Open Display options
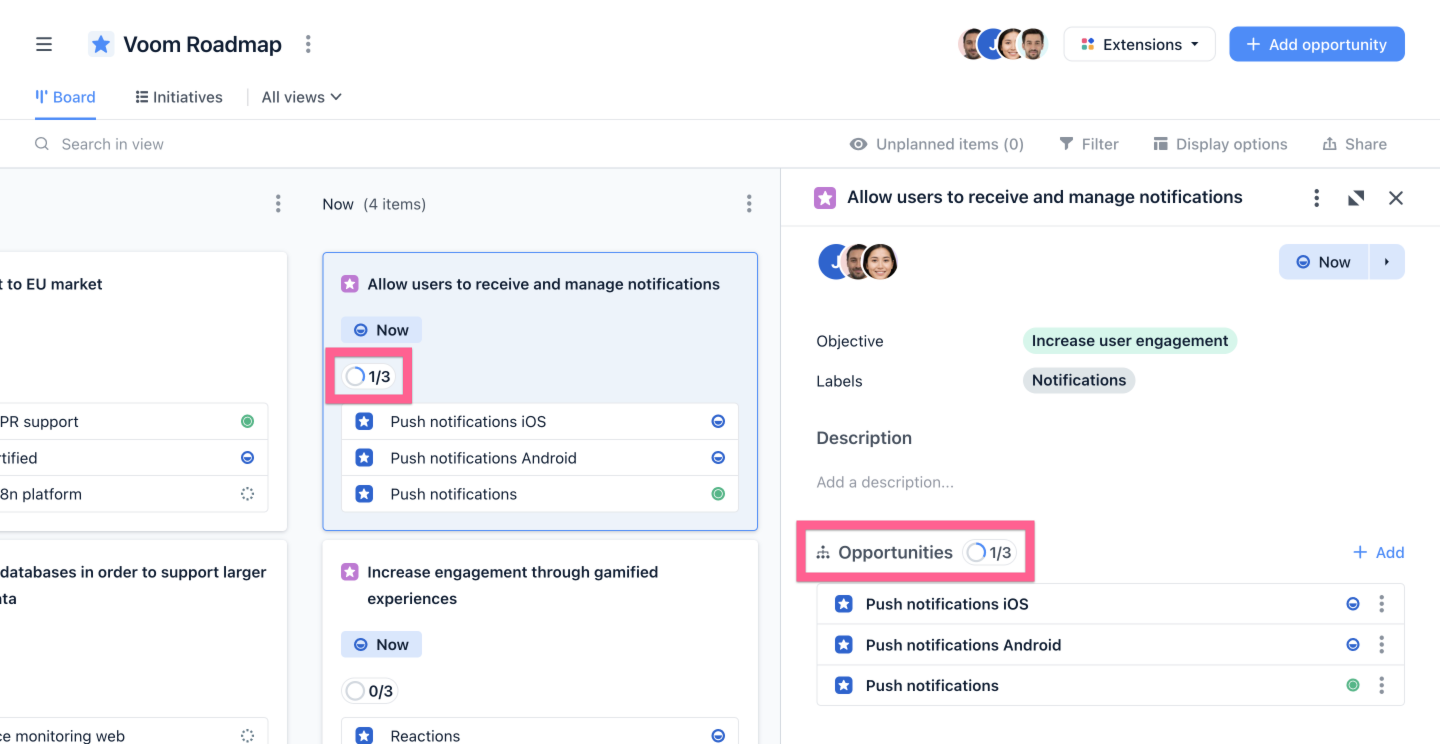Viewport: 1440px width, 744px height. tap(1220, 144)
